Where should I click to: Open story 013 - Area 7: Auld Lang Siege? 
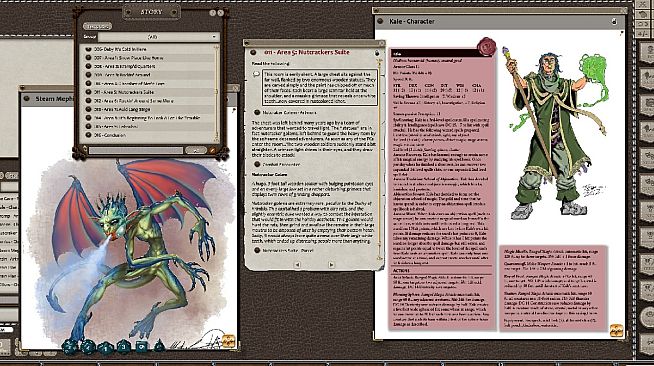click(122, 109)
